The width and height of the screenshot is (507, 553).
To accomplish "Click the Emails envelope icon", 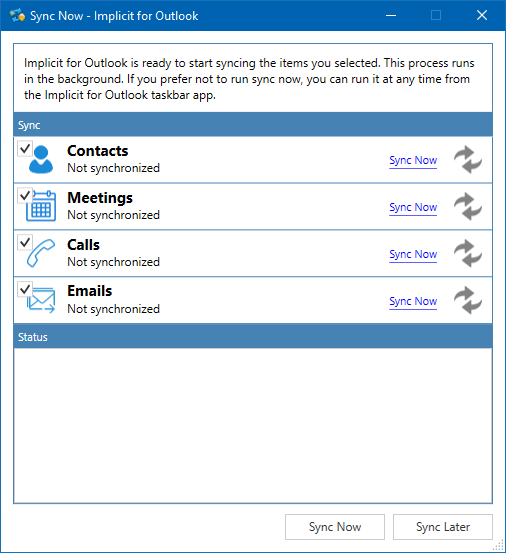I will [42, 300].
